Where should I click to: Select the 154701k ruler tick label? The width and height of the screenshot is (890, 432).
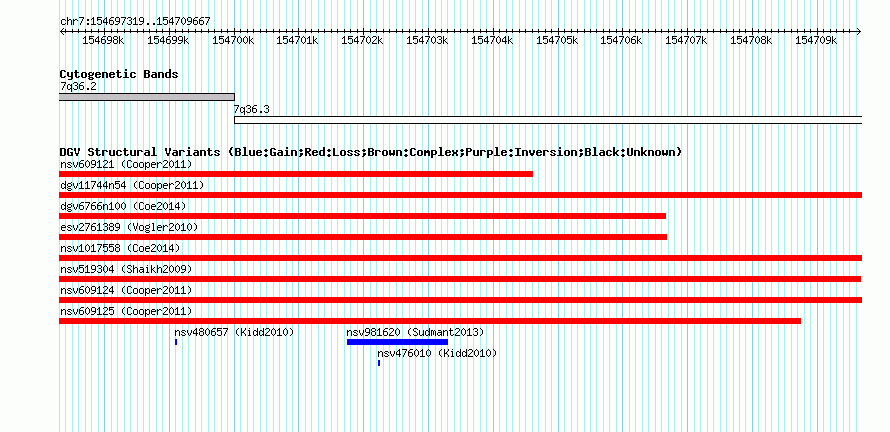pyautogui.click(x=297, y=40)
